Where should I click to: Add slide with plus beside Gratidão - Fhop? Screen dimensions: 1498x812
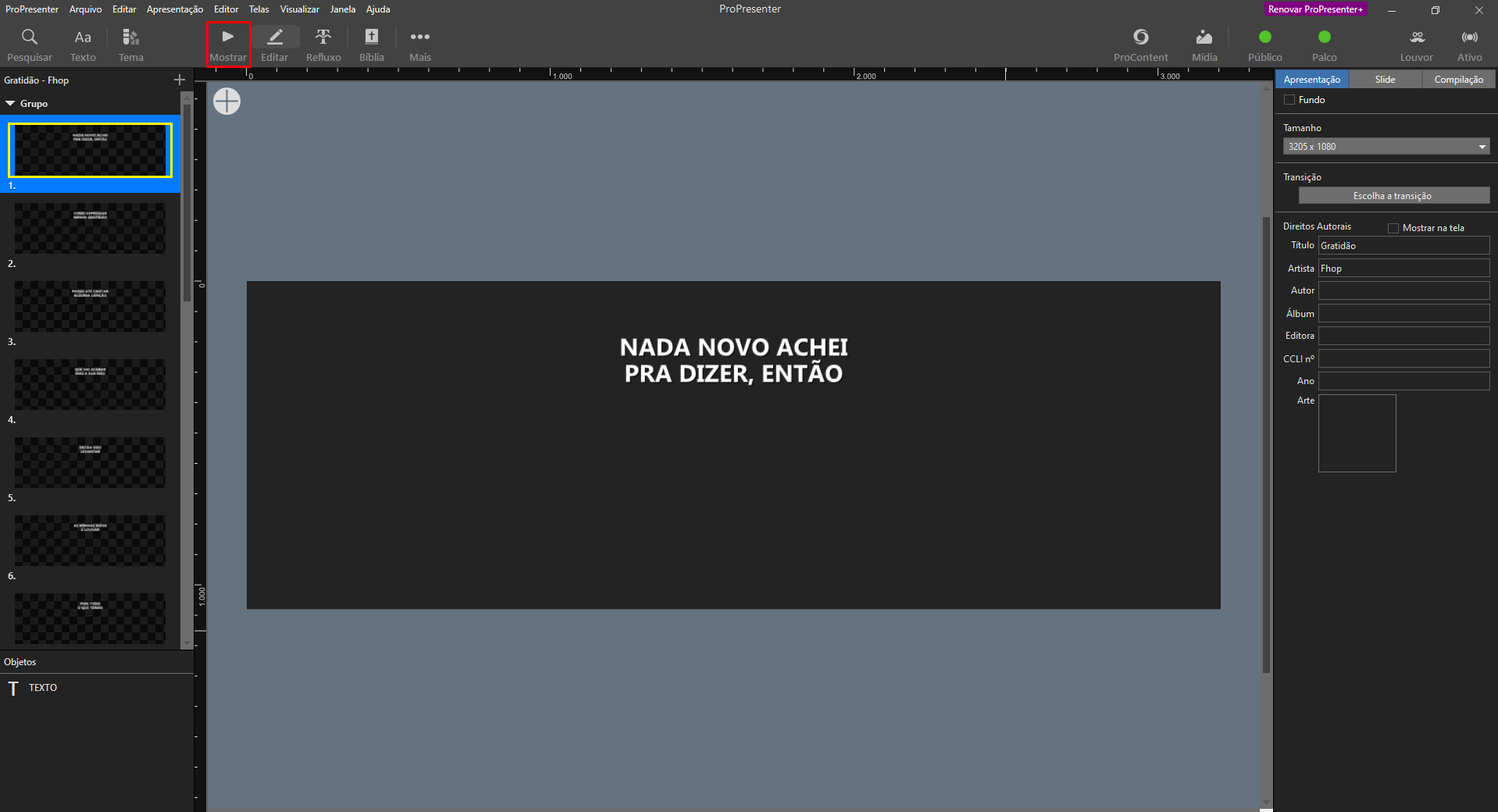pyautogui.click(x=180, y=80)
